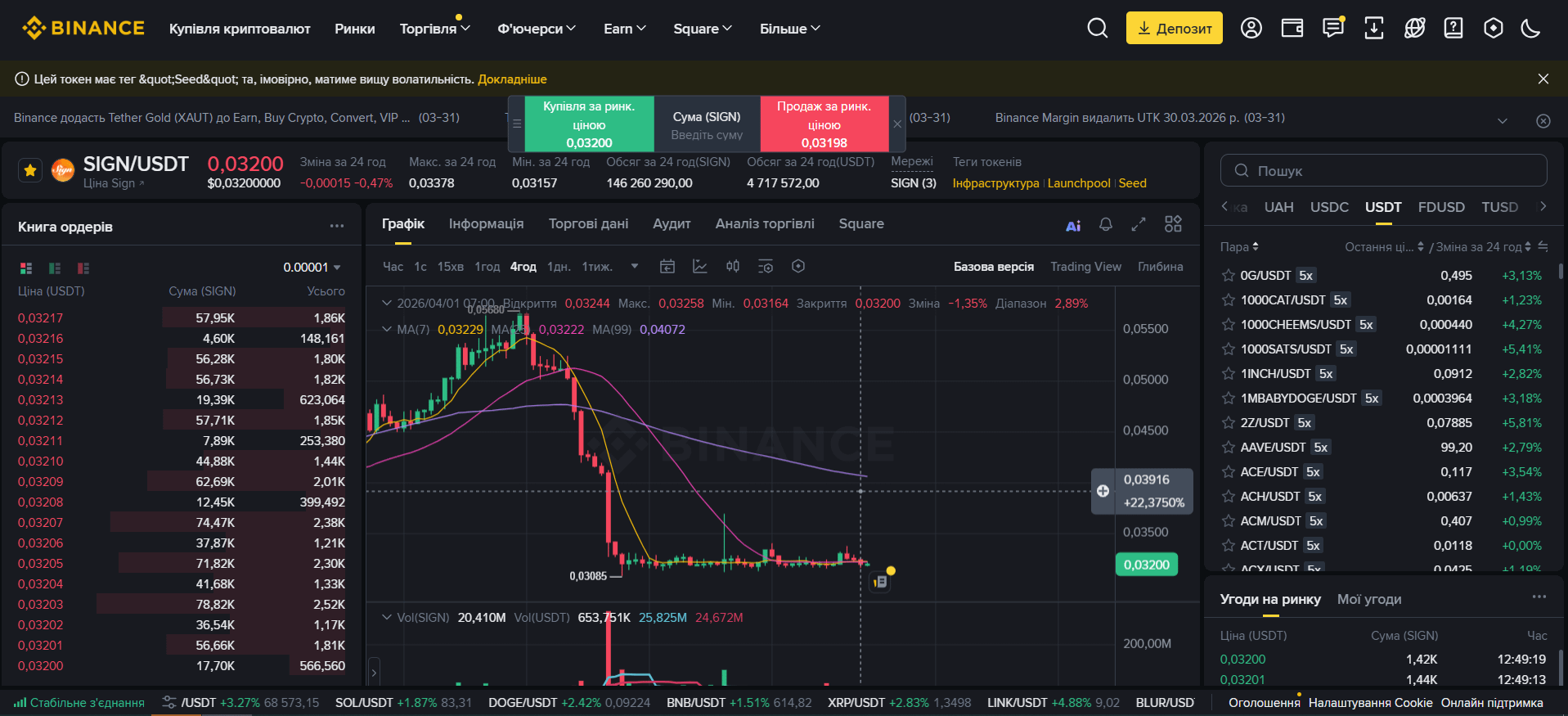Viewport: 1568px width, 716px height.
Task: Open order book more options dots
Action: coord(337,227)
